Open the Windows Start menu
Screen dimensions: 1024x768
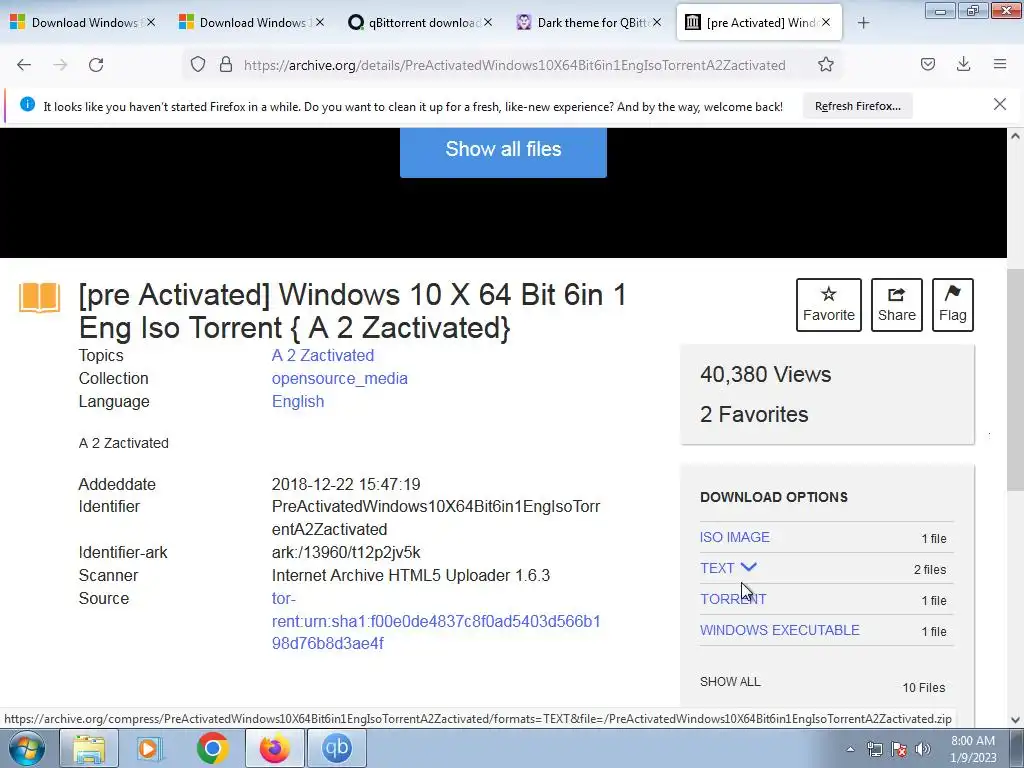click(26, 748)
